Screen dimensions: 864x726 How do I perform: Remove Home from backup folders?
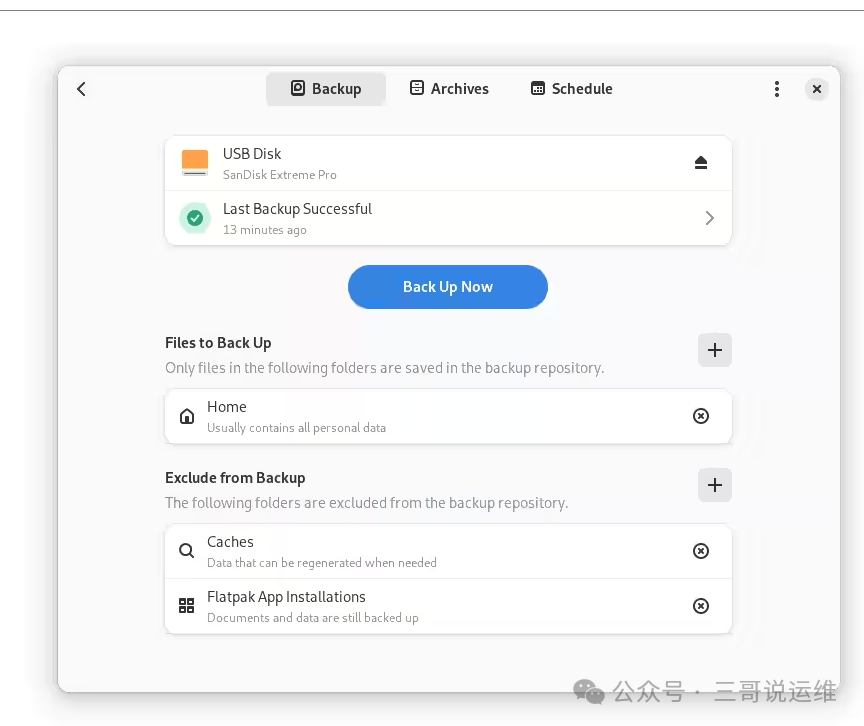(x=701, y=416)
